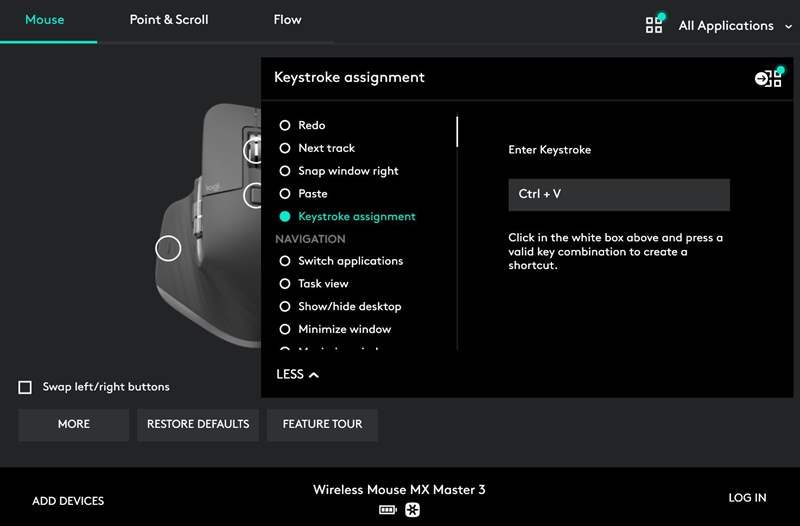Viewport: 800px width, 526px height.
Task: Choose Switch applications option
Action: pyautogui.click(x=341, y=261)
